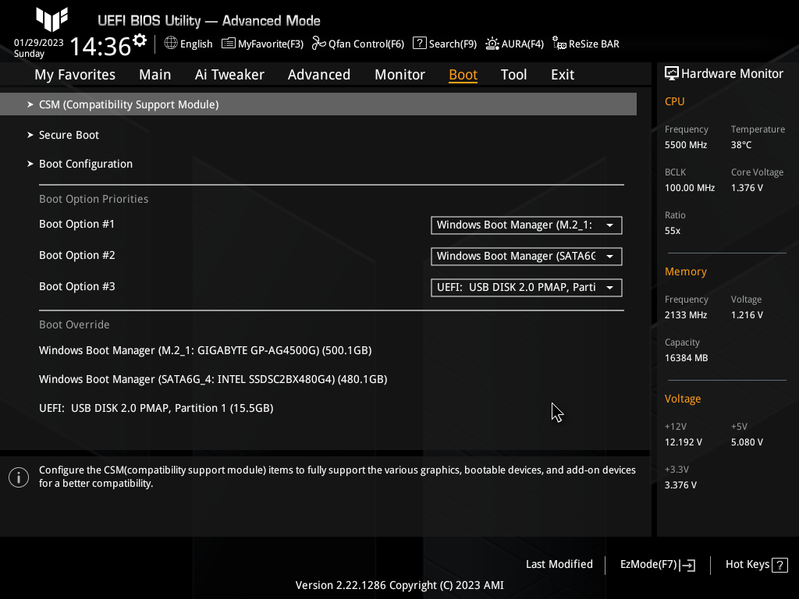Click the Last Modified button
The height and width of the screenshot is (599, 799).
pyautogui.click(x=559, y=565)
